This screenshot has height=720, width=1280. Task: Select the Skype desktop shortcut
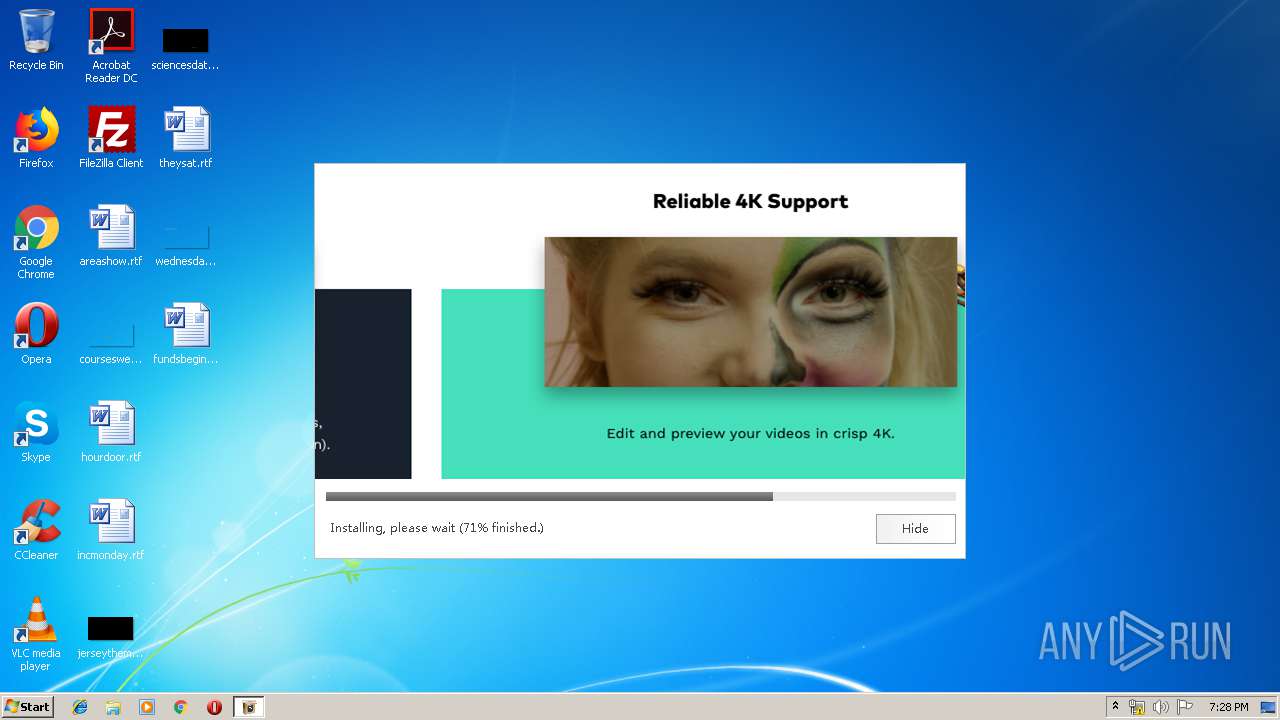tap(36, 432)
